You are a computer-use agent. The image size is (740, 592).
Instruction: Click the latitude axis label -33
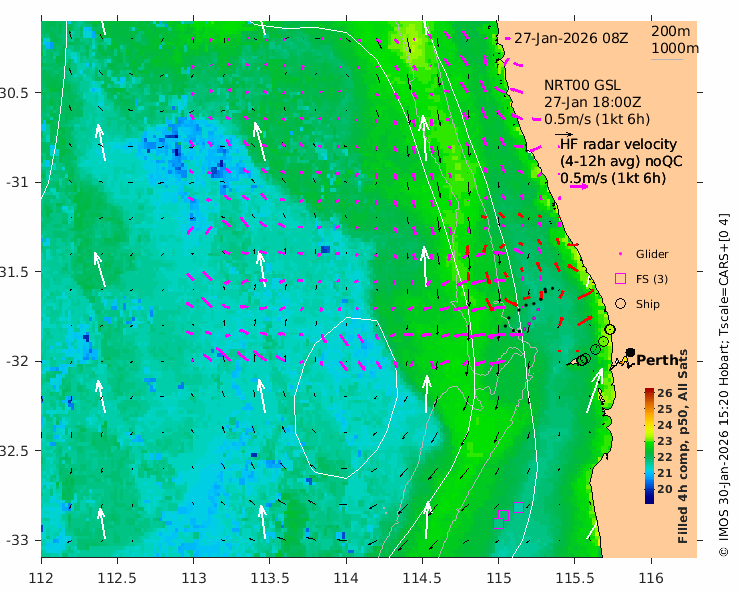pyautogui.click(x=17, y=540)
